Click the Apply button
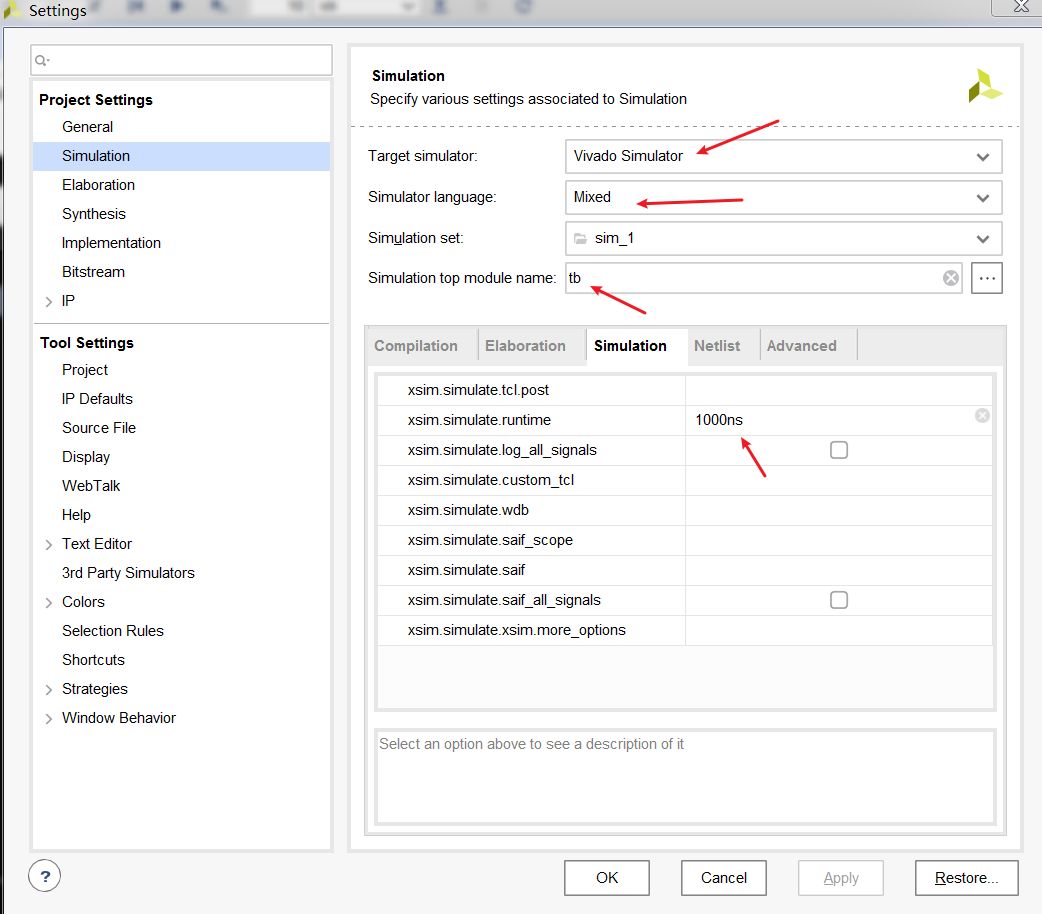Viewport: 1042px width, 914px height. coord(841,878)
